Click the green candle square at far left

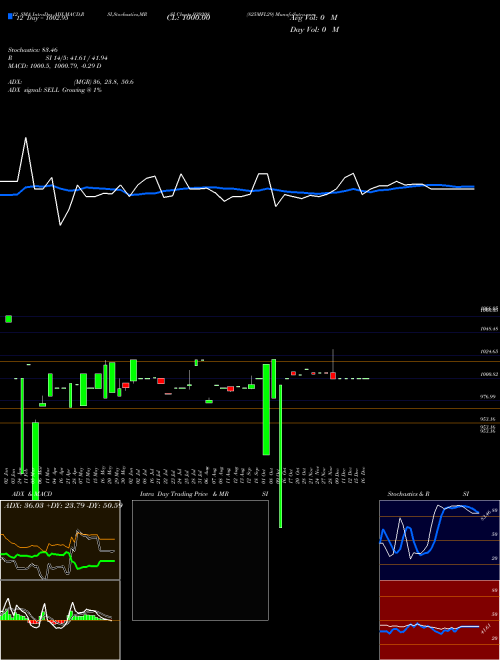(x=8, y=319)
